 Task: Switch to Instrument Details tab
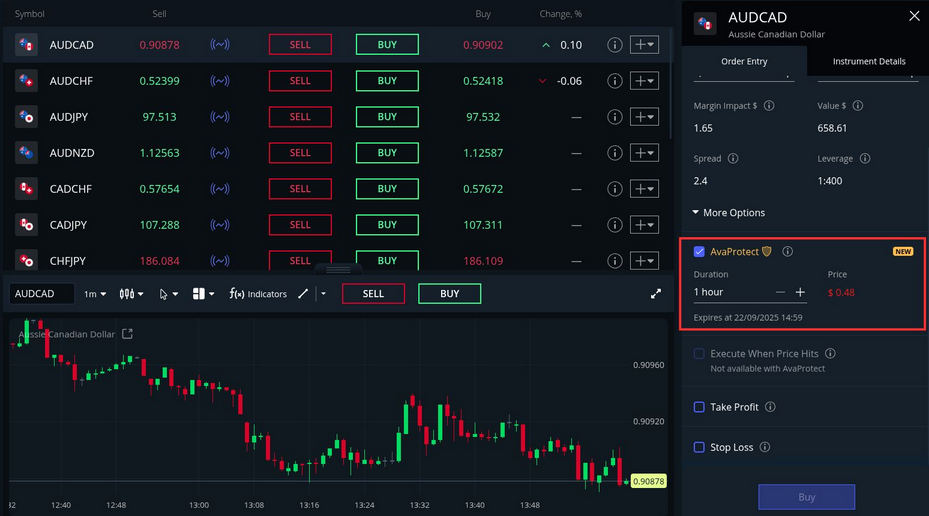pyautogui.click(x=868, y=61)
